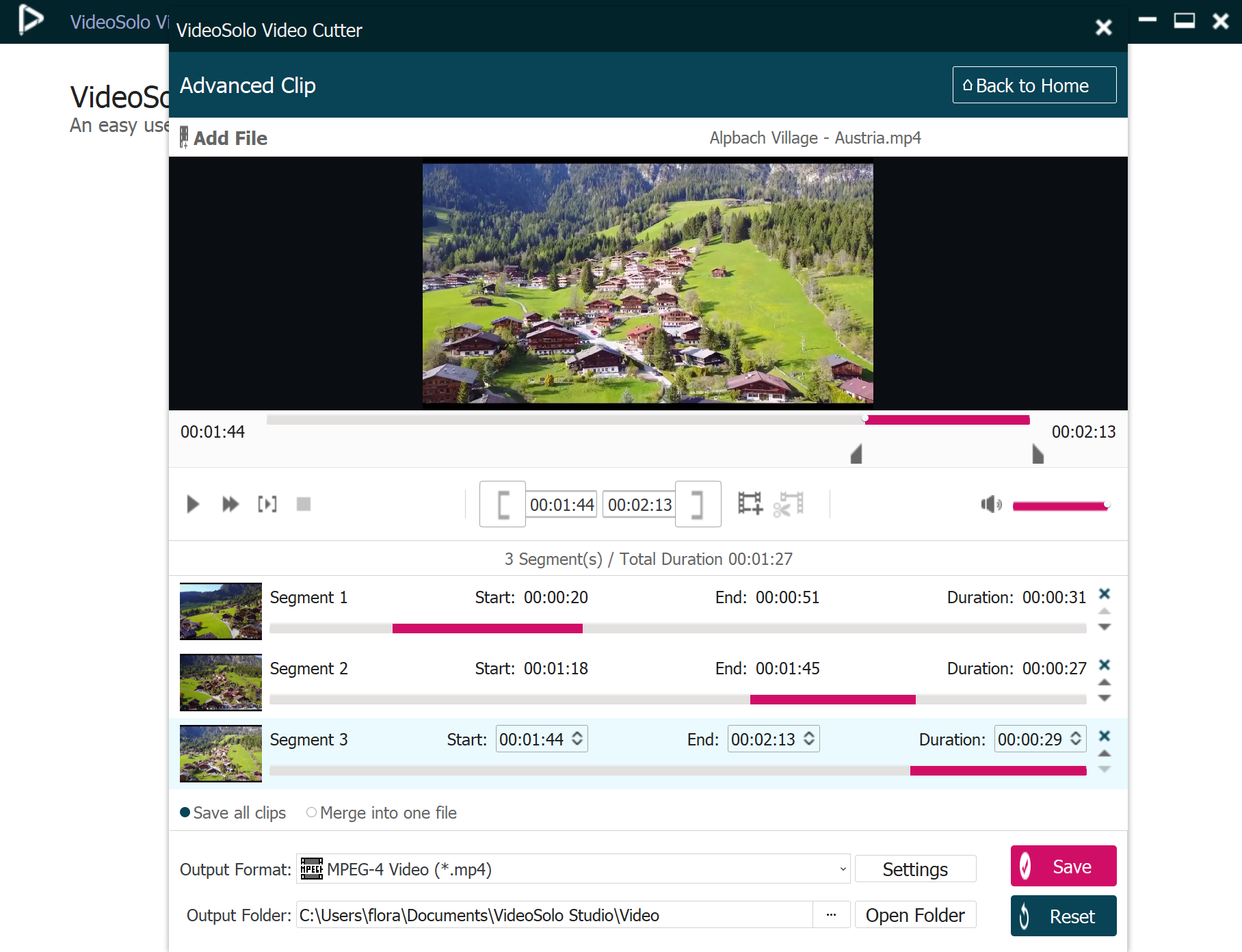Mute audio via speaker icon
This screenshot has height=952, width=1242.
pyautogui.click(x=990, y=505)
